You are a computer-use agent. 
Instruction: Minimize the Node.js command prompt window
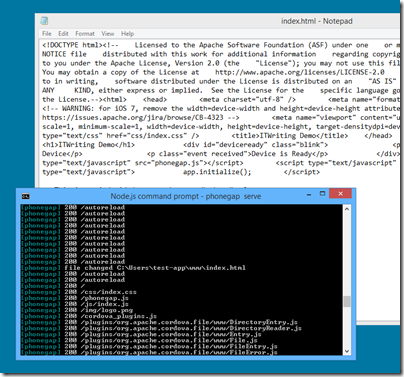(x=309, y=194)
